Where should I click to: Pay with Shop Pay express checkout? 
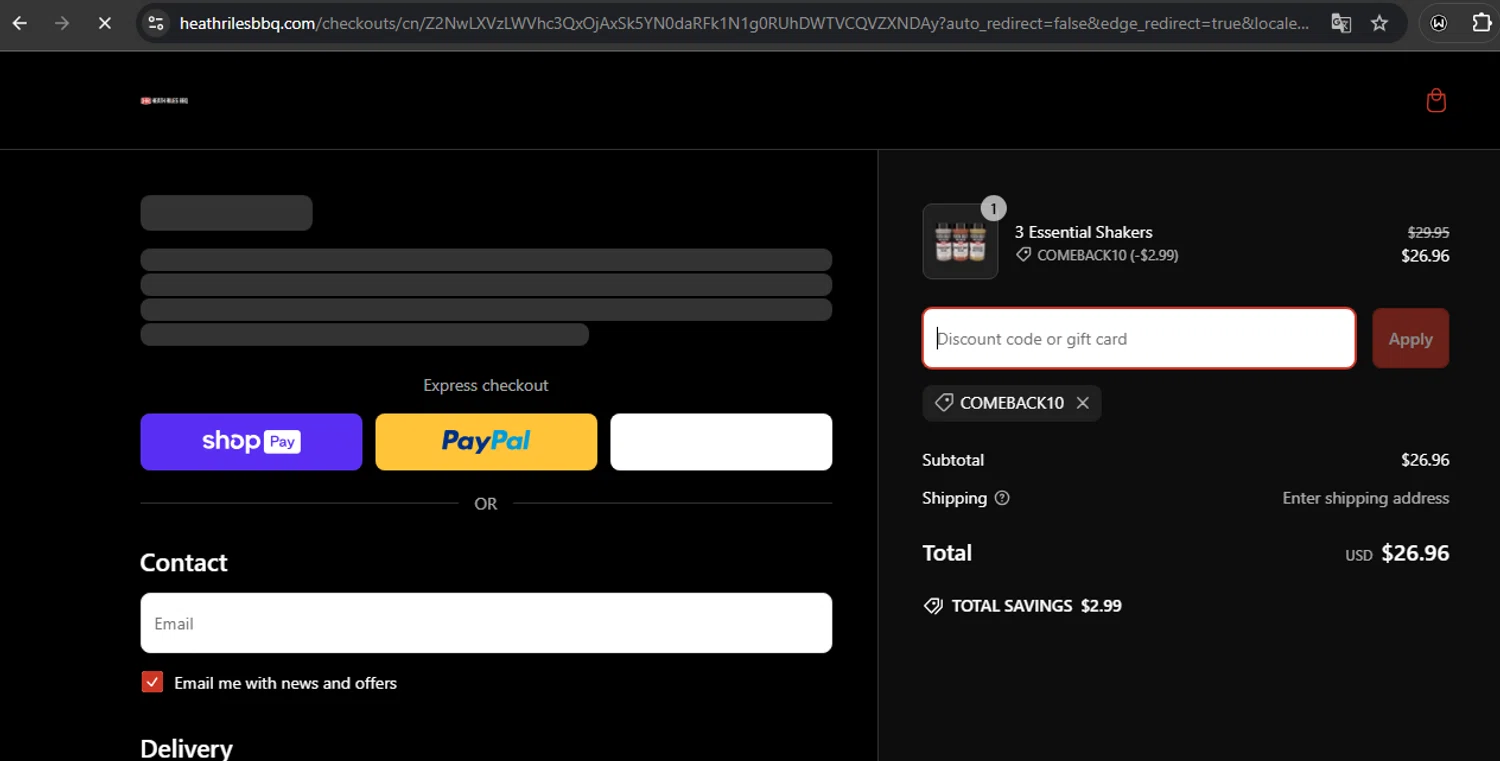[251, 442]
